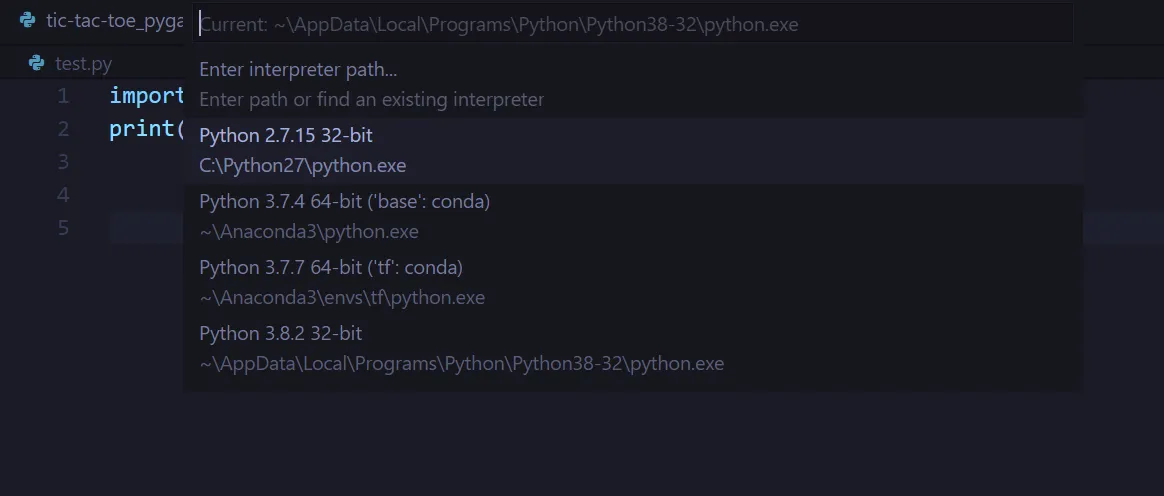1164x496 pixels.
Task: Click line number 1 in the gutter
Action: (63, 96)
